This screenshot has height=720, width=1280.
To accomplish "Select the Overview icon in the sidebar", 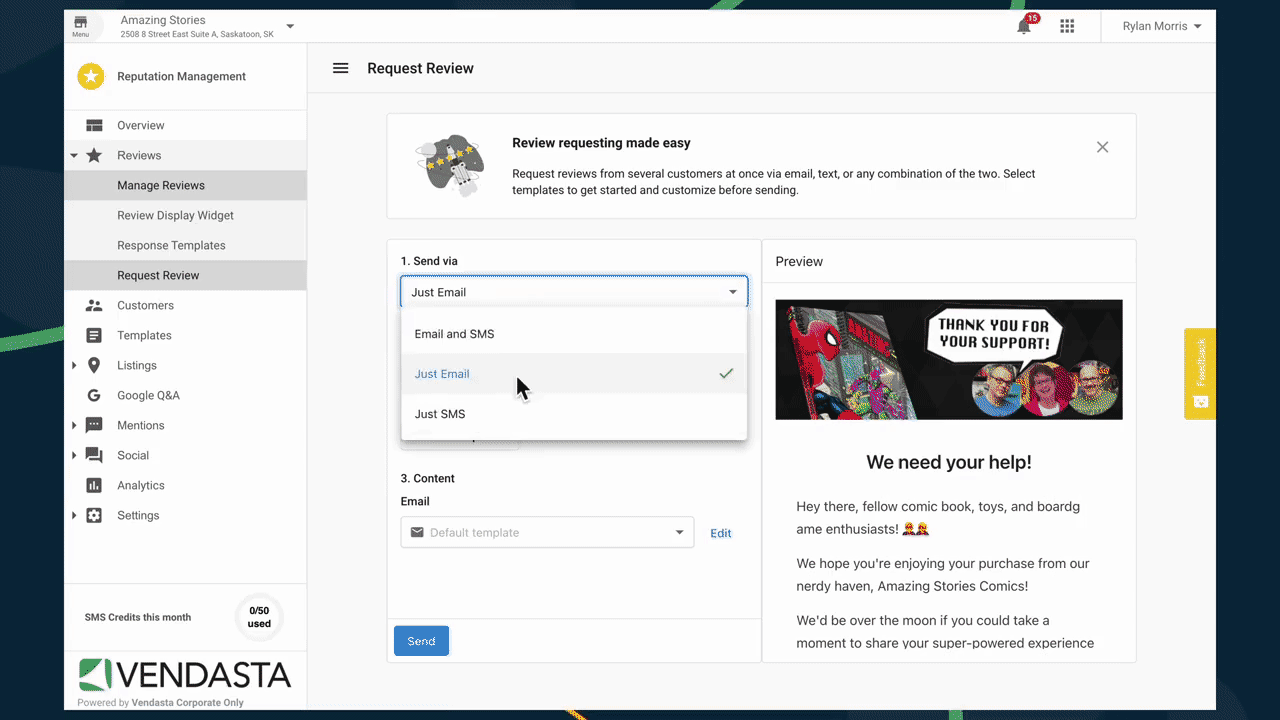I will [91, 125].
